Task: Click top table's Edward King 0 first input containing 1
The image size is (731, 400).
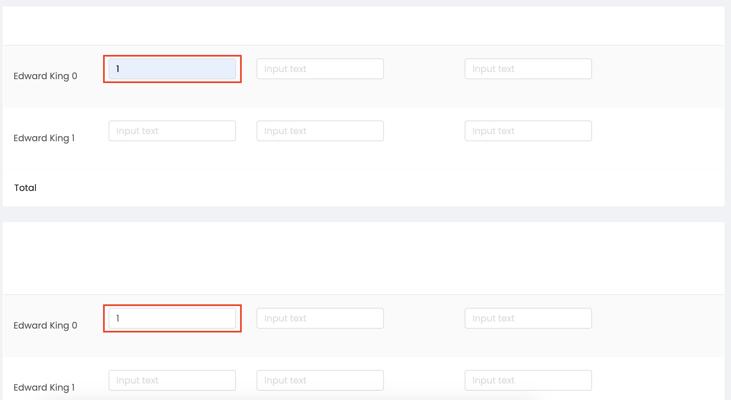Action: coord(172,69)
